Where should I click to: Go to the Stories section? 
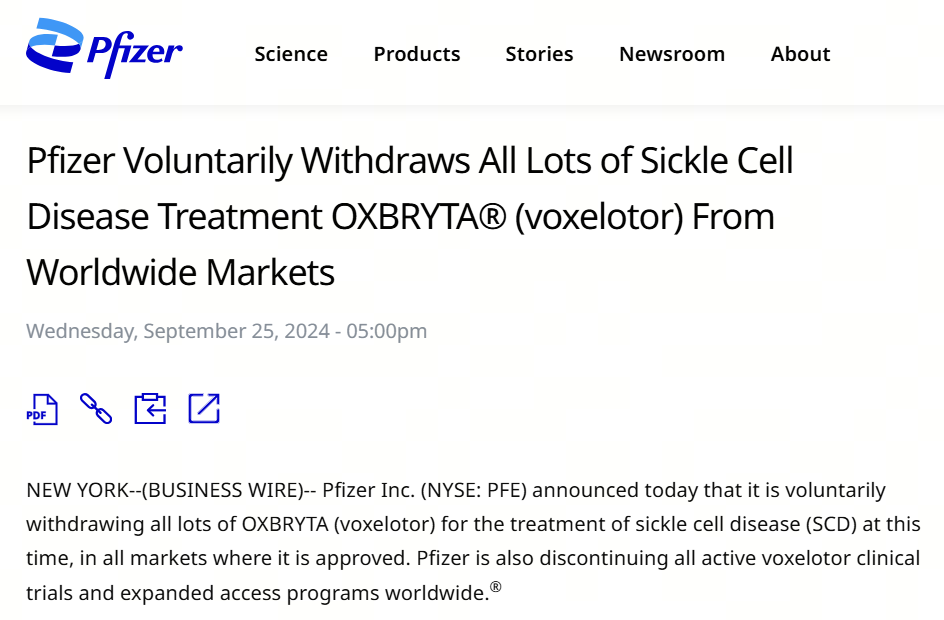click(539, 54)
